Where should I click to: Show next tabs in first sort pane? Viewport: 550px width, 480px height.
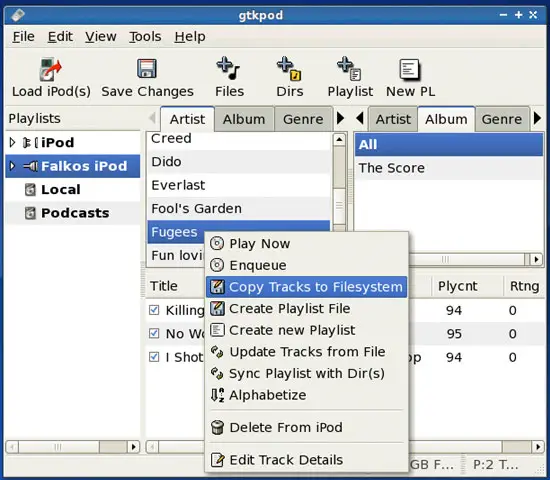pyautogui.click(x=340, y=118)
